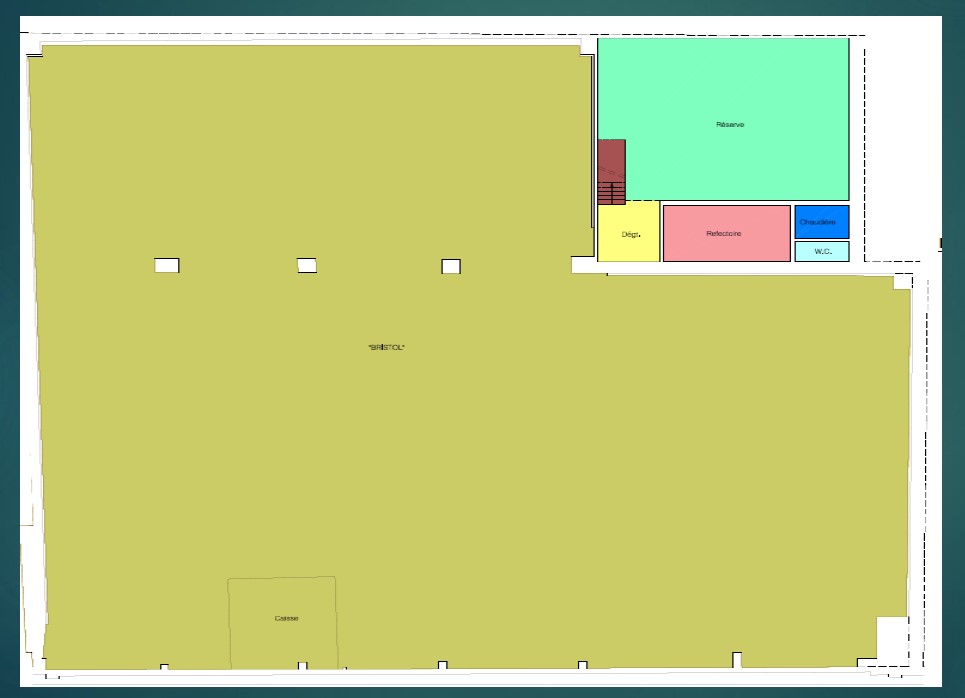Viewport: 965px width, 698px height.
Task: Click the Refectoire label text
Action: tap(724, 234)
